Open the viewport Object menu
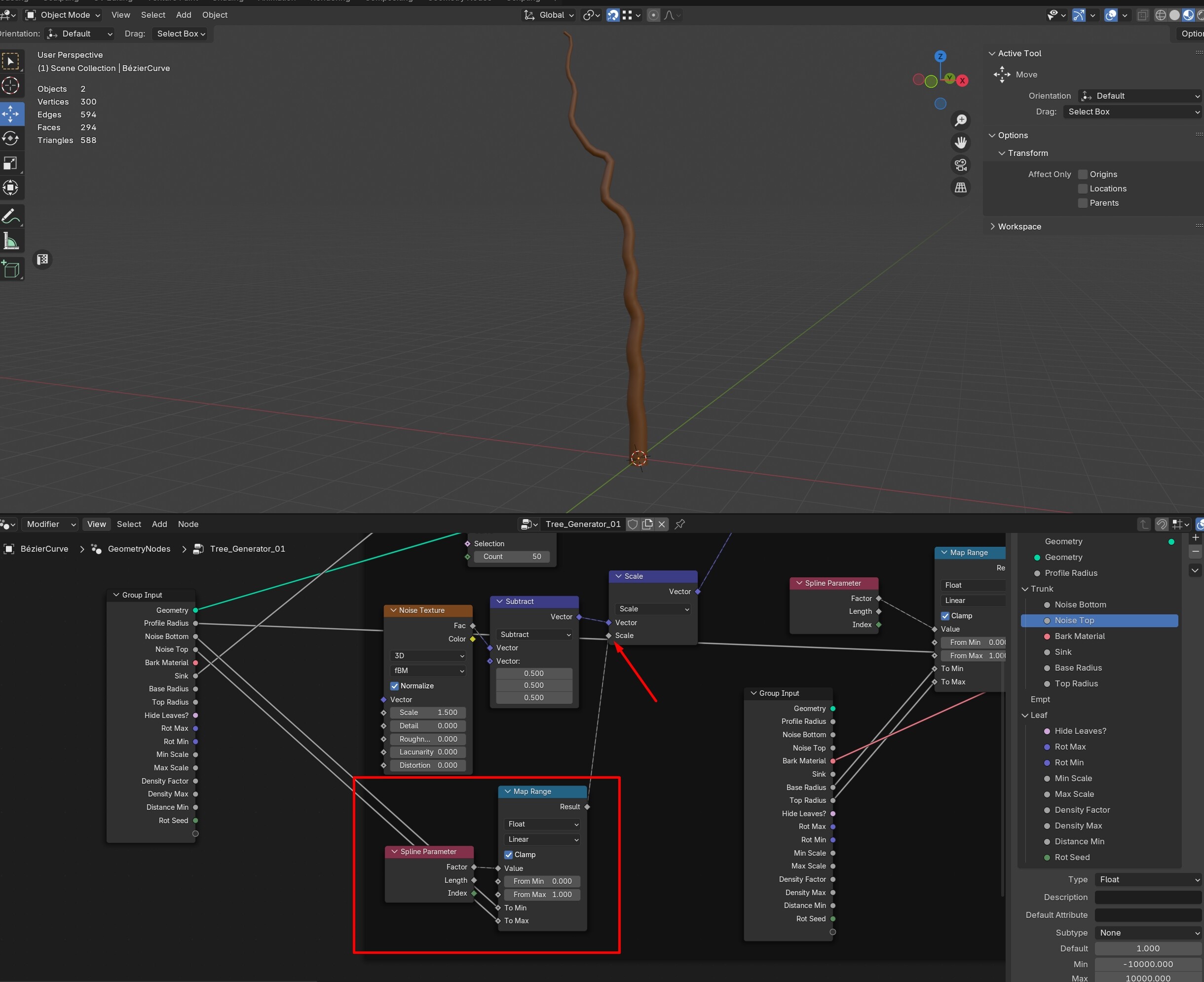 click(x=215, y=15)
